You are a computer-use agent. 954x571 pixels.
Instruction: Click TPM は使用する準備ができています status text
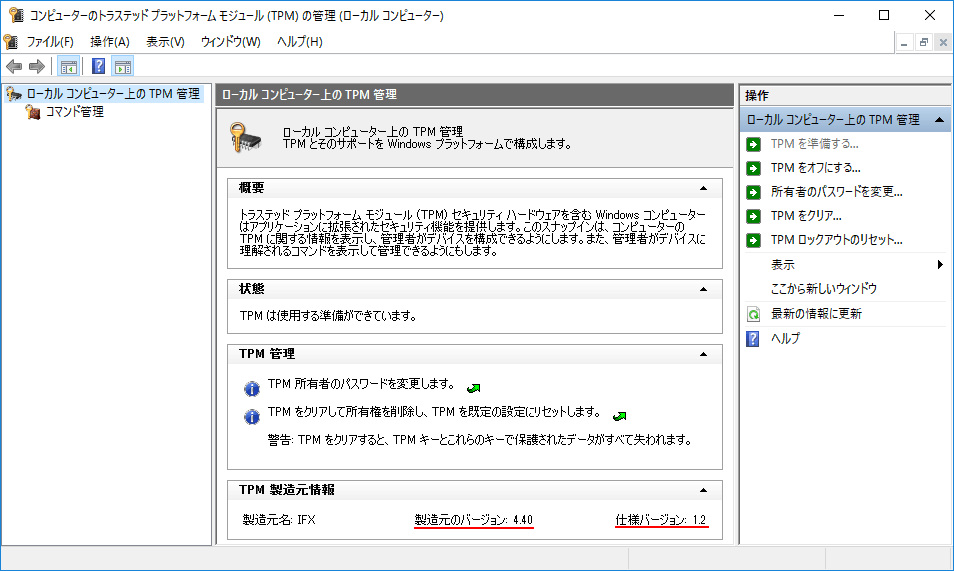[x=328, y=316]
